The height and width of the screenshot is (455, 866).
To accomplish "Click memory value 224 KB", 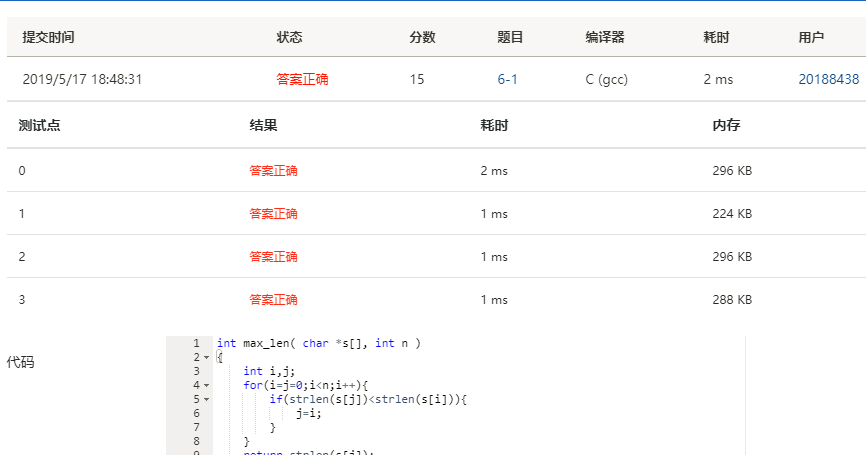I will coord(732,214).
